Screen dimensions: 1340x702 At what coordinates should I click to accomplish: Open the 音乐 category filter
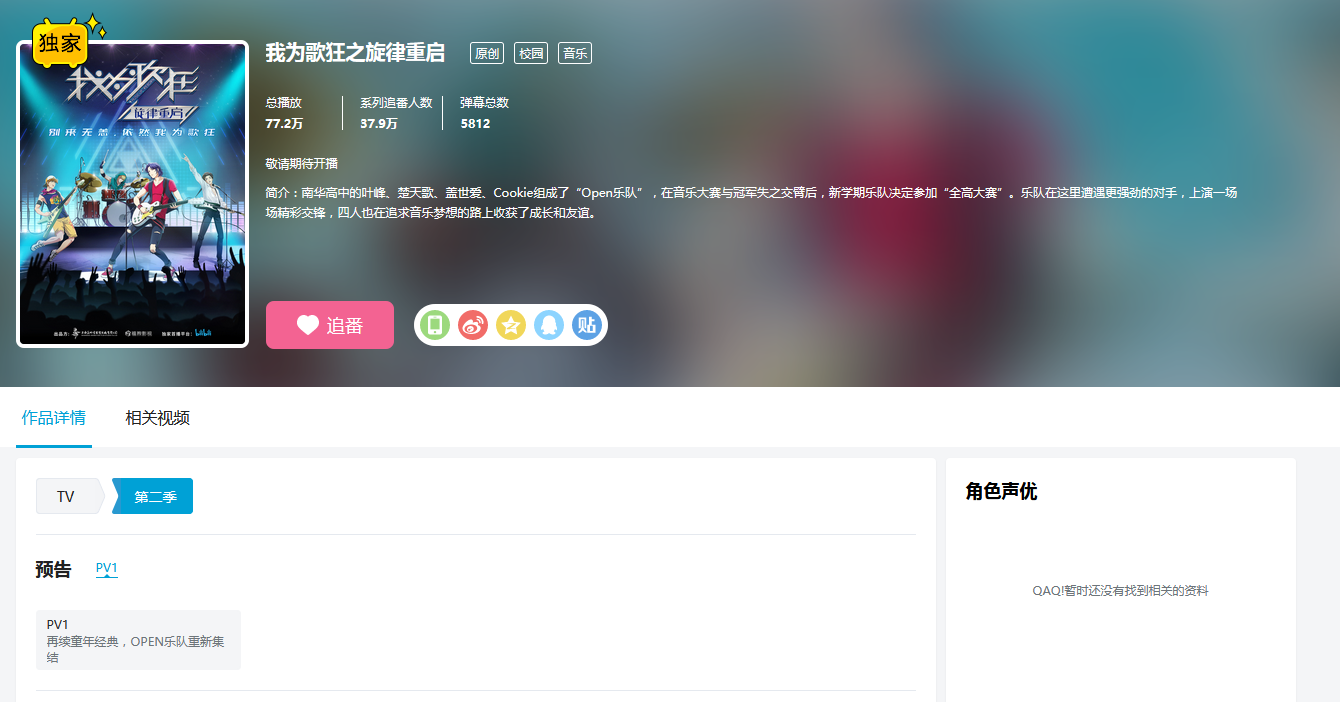click(x=574, y=53)
